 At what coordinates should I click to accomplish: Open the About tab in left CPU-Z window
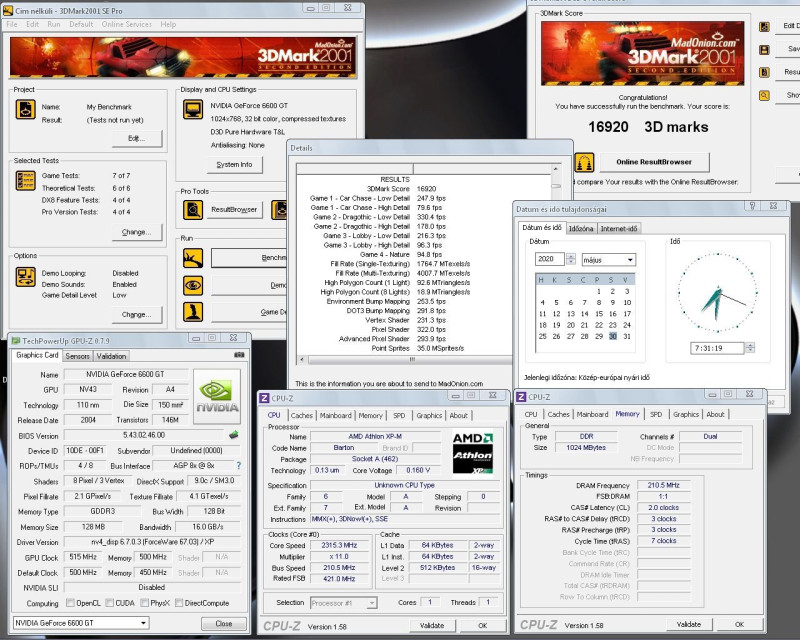(458, 415)
